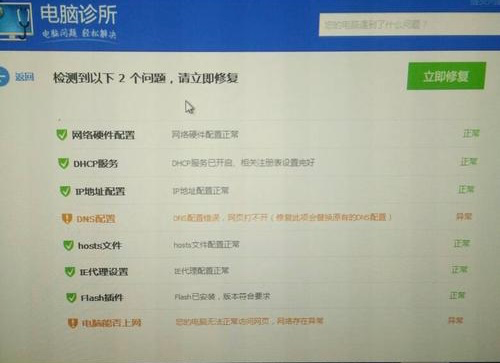Screen dimensions: 500x363
Task: Click the IE代理配置正常 description text
Action: [x=202, y=271]
